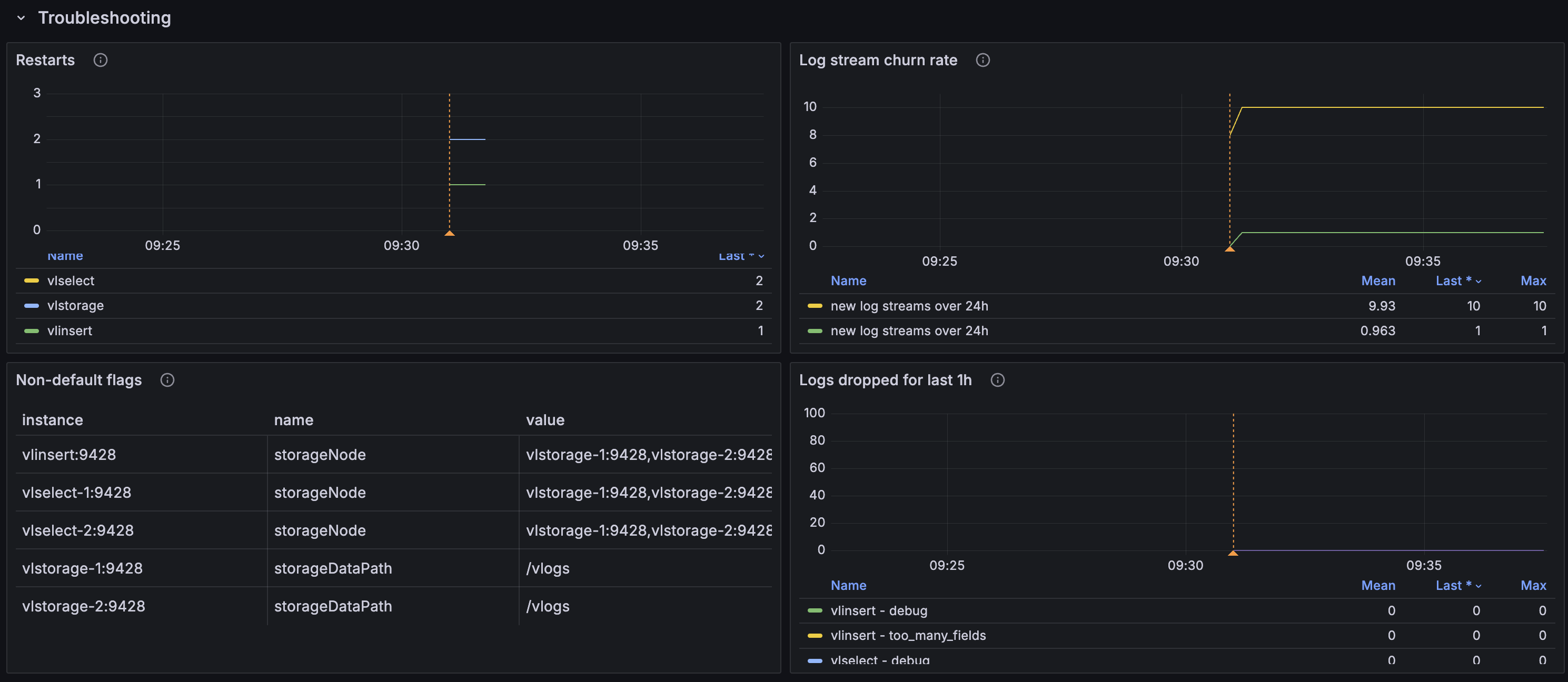Image resolution: width=1568 pixels, height=682 pixels.
Task: Collapse the Troubleshooting row
Action: click(21, 18)
